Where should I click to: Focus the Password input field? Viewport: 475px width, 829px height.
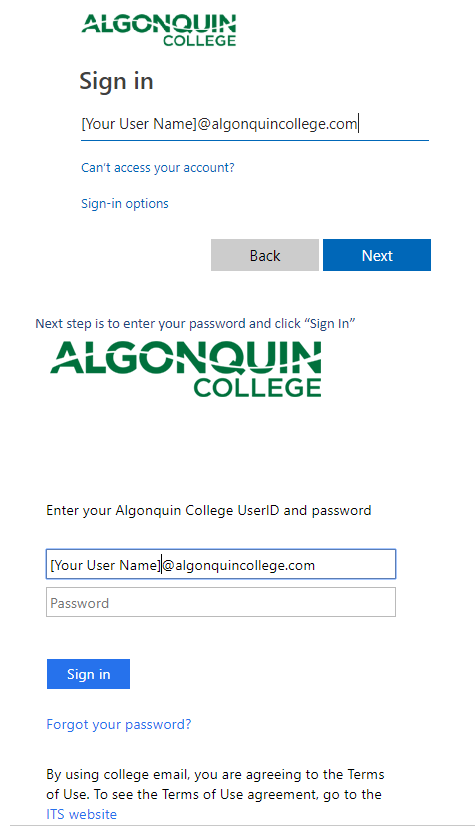point(221,602)
